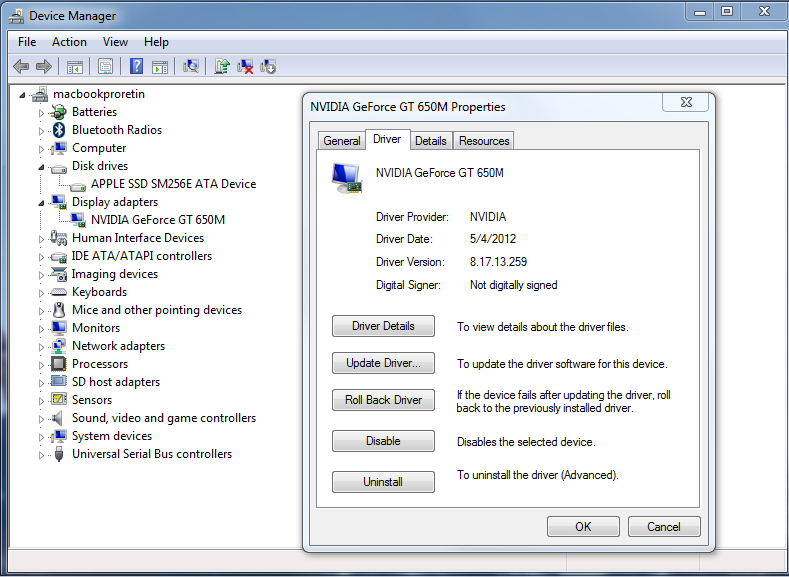Viewport: 789px width, 577px height.
Task: Click the Cancel button
Action: (x=664, y=527)
